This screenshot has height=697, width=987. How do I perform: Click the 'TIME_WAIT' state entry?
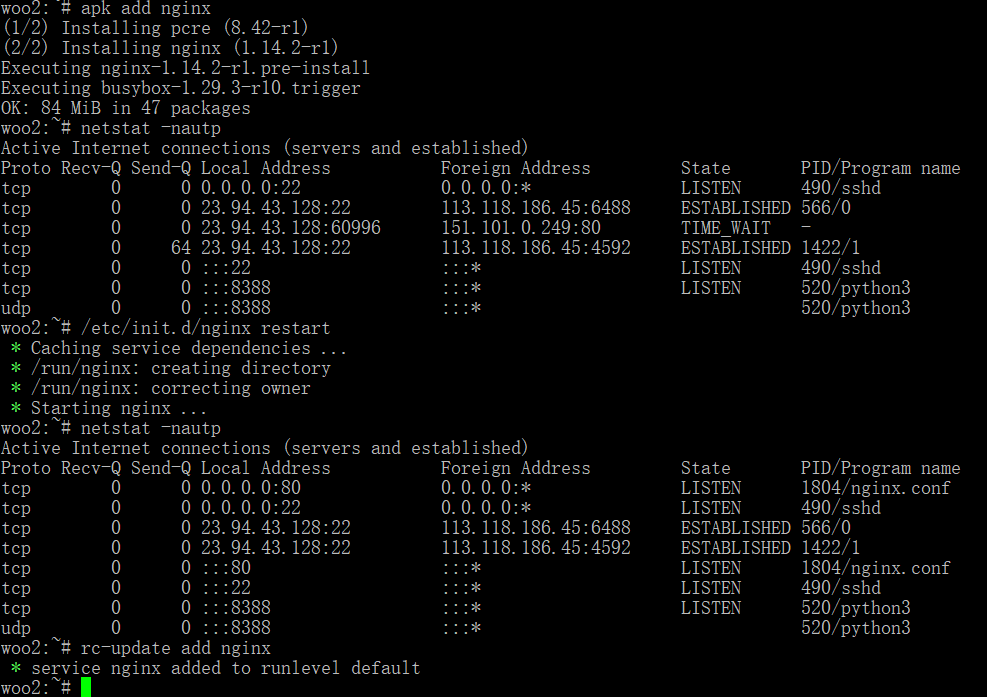point(725,228)
